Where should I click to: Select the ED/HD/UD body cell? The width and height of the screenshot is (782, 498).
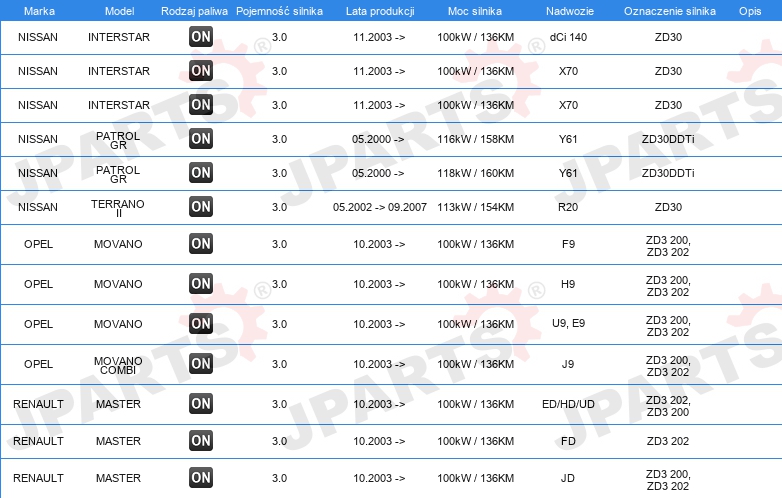point(568,404)
